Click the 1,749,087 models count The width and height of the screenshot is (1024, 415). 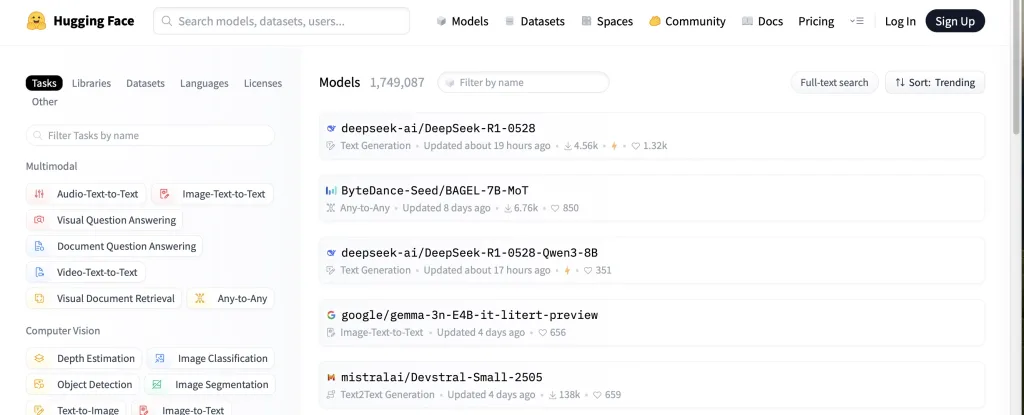tap(397, 82)
